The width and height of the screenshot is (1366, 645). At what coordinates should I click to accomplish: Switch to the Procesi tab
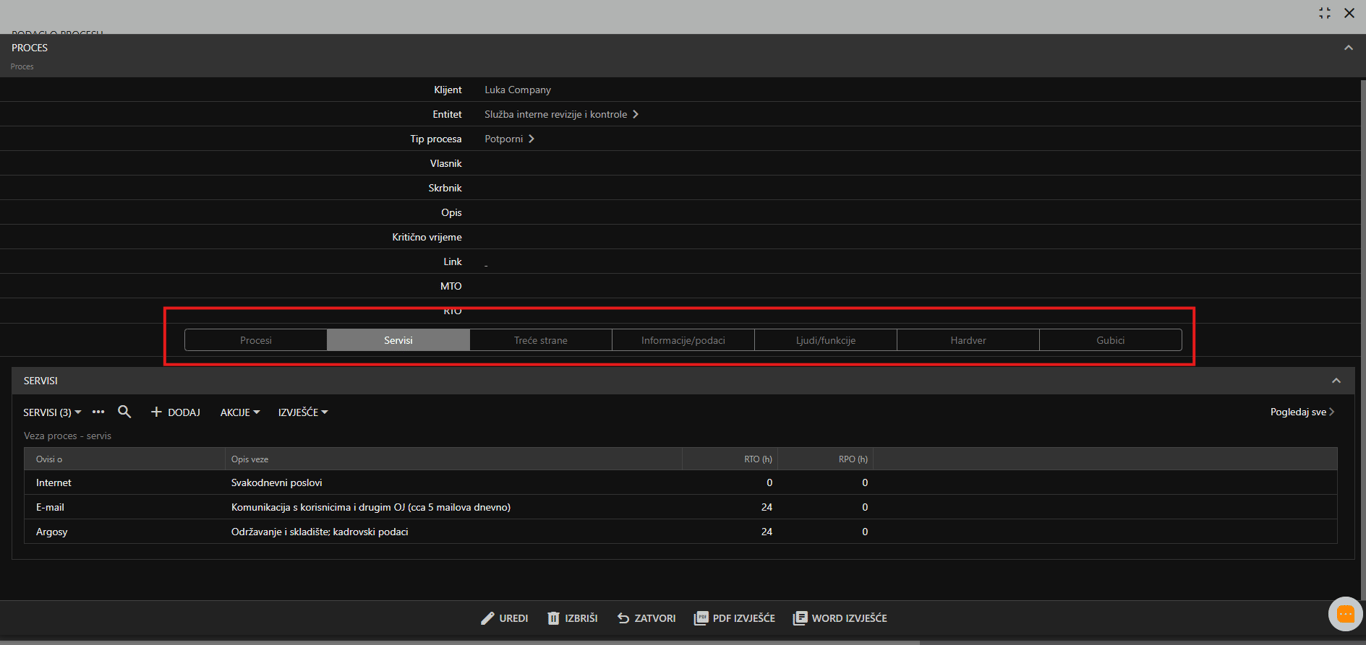click(x=256, y=340)
